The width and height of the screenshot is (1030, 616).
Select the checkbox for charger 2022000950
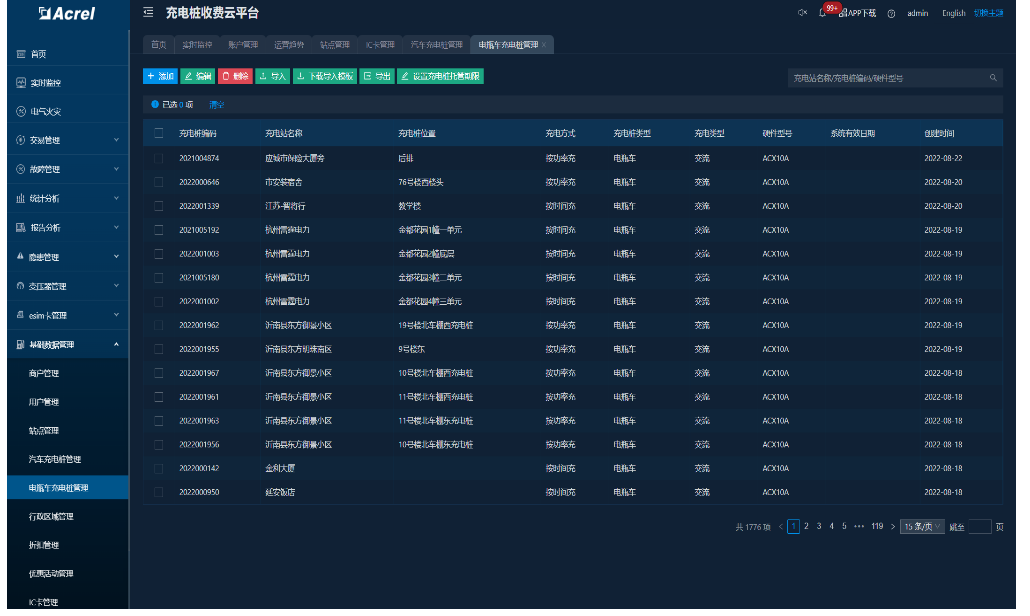pos(159,492)
